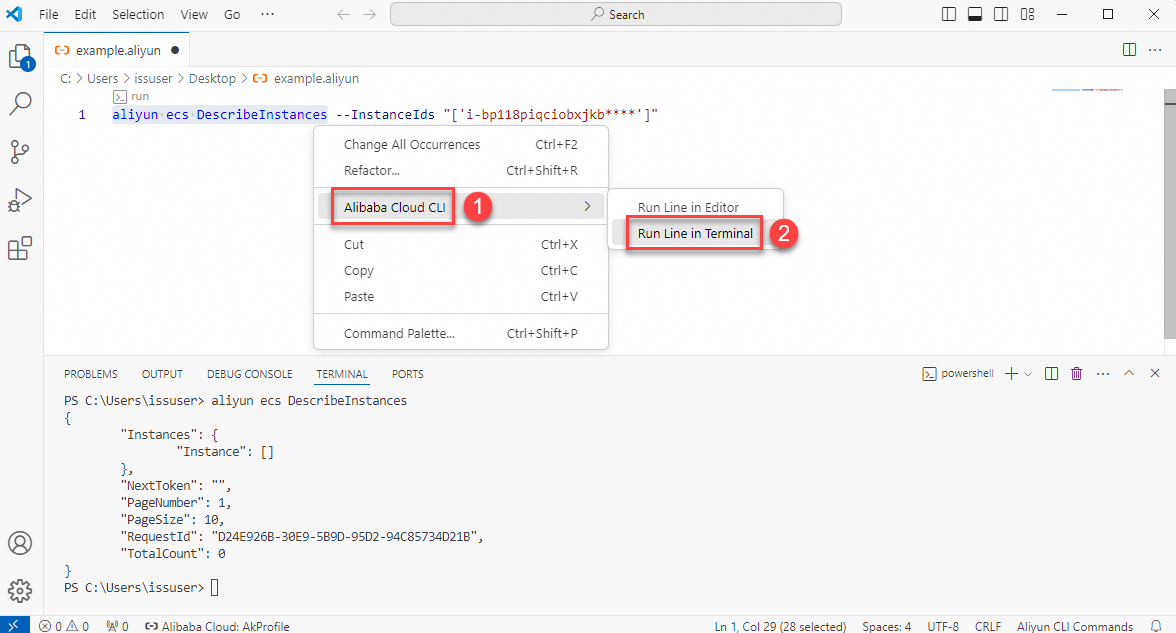Open the Edit menu
Screen dimensions: 1176x633
pos(86,14)
